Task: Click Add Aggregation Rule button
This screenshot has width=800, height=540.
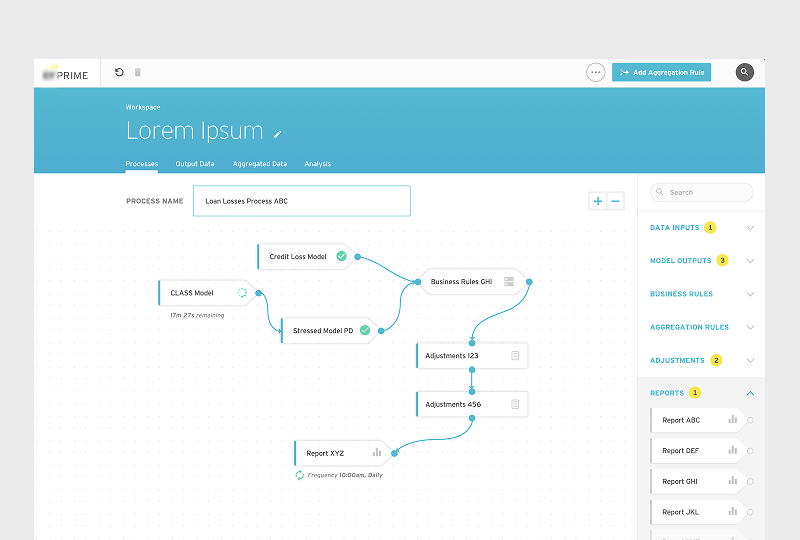Action: (x=661, y=72)
